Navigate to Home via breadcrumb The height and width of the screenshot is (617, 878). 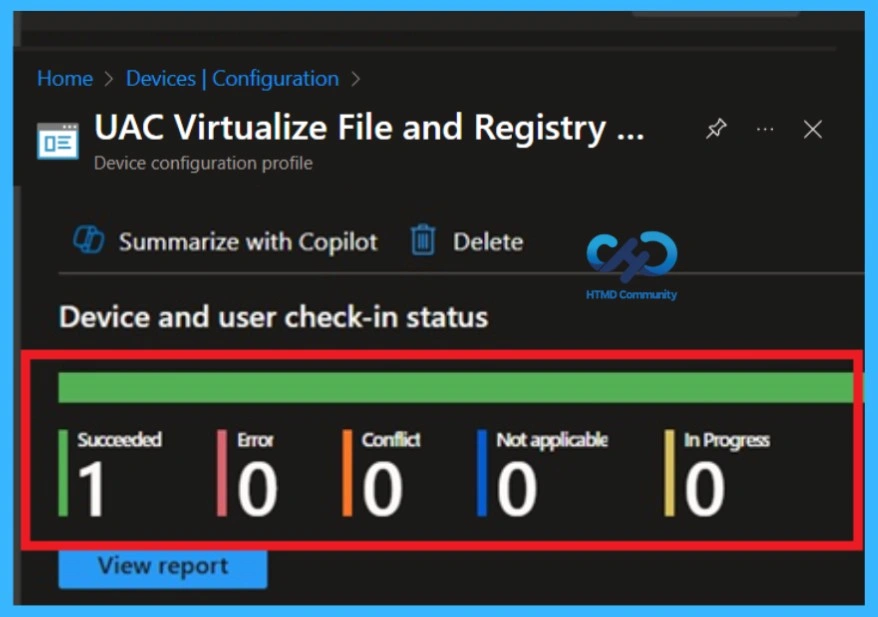[64, 78]
